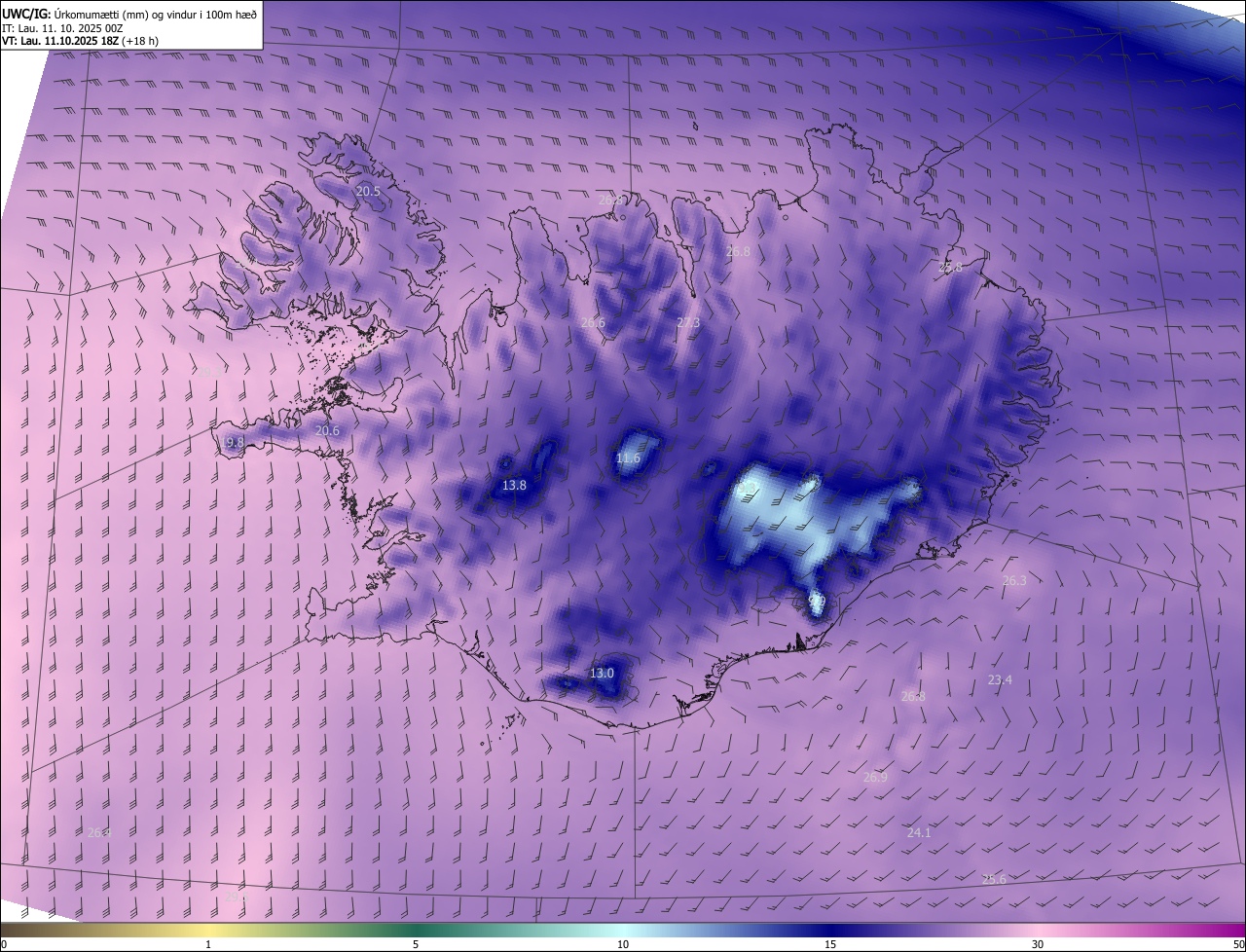Click the 0 tick on the color scale
The width and height of the screenshot is (1246, 952).
pos(4,945)
